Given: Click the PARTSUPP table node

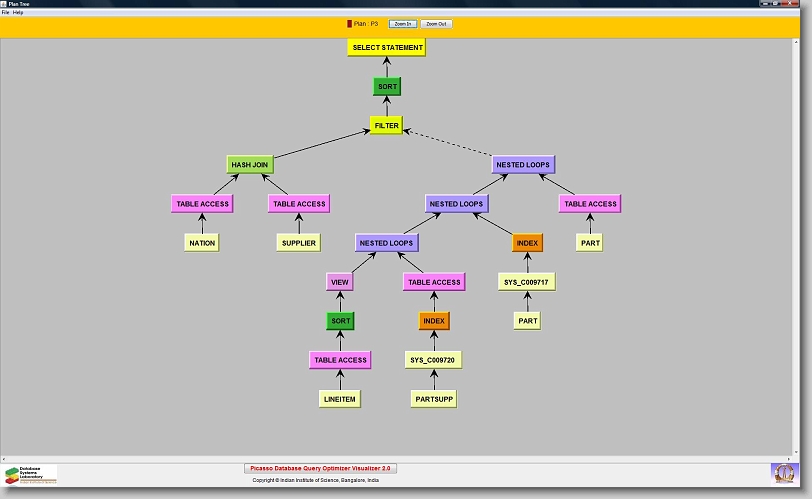Looking at the screenshot, I should pyautogui.click(x=434, y=398).
